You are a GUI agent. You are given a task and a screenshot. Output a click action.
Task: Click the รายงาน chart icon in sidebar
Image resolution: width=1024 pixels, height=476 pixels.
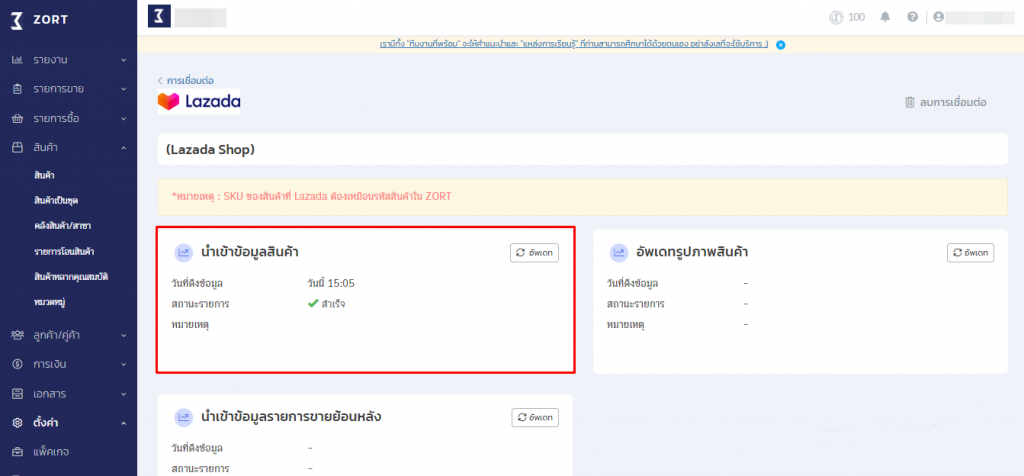click(x=18, y=60)
